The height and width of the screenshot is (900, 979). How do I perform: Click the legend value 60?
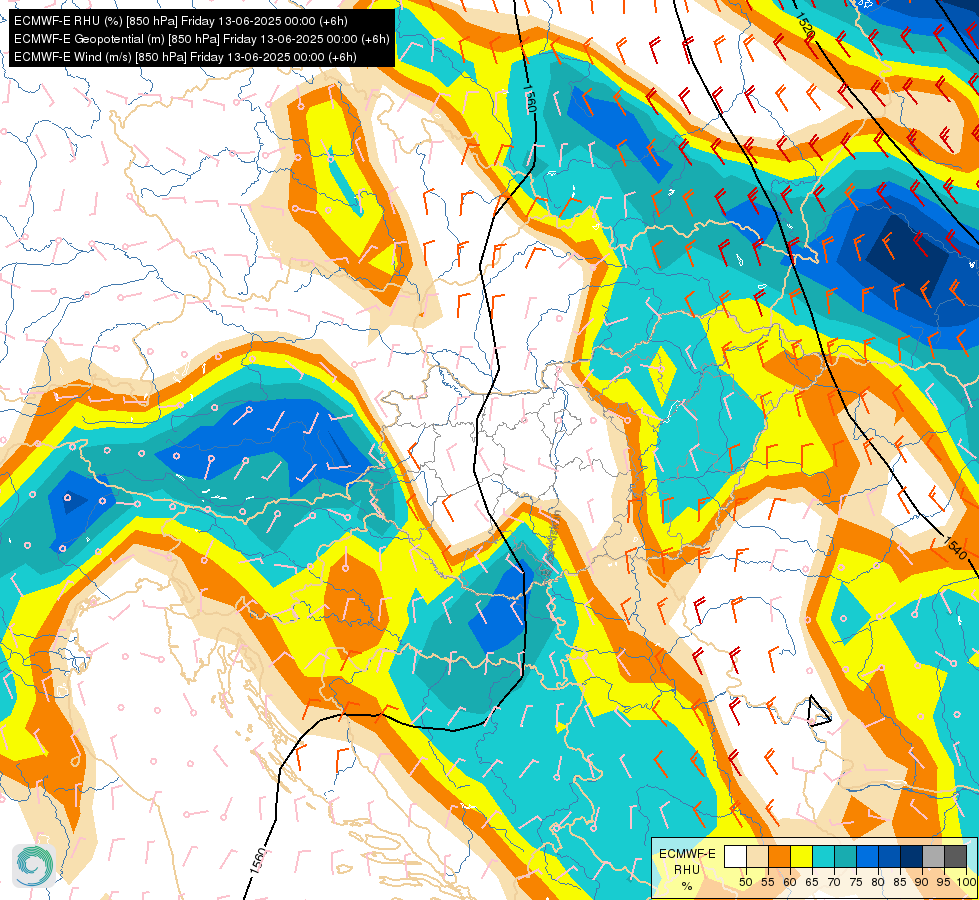tap(790, 882)
